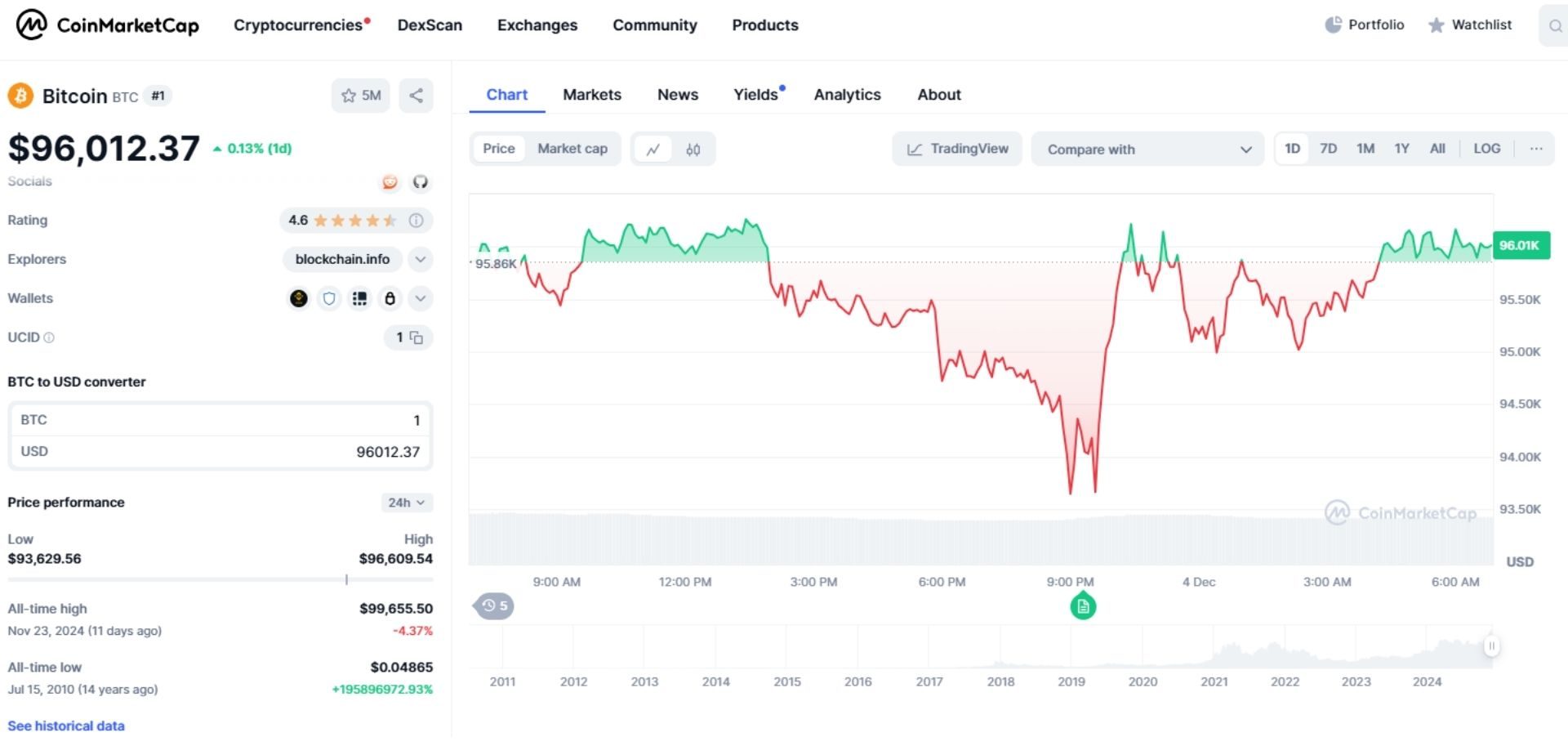Click the search magnifier icon

point(1554,26)
